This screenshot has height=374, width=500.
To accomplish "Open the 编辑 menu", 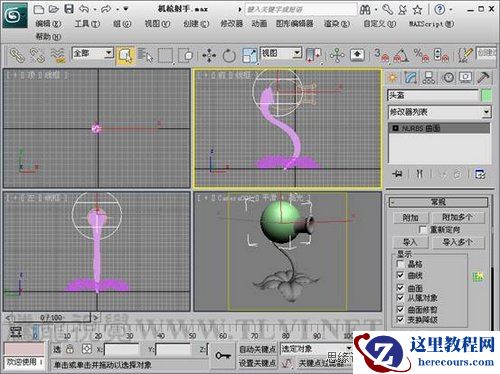I will pyautogui.click(x=48, y=24).
